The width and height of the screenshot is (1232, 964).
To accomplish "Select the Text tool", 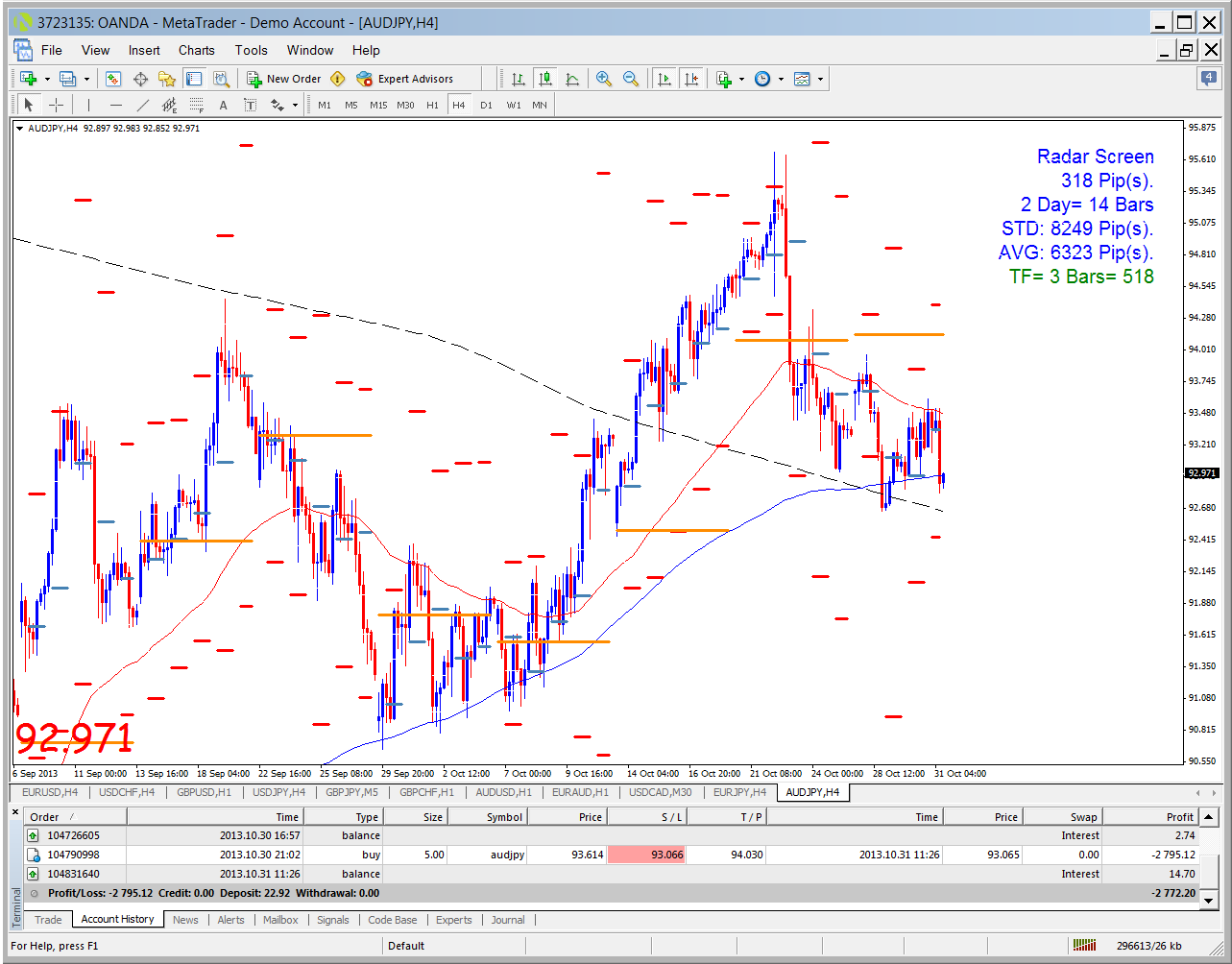I will (224, 105).
